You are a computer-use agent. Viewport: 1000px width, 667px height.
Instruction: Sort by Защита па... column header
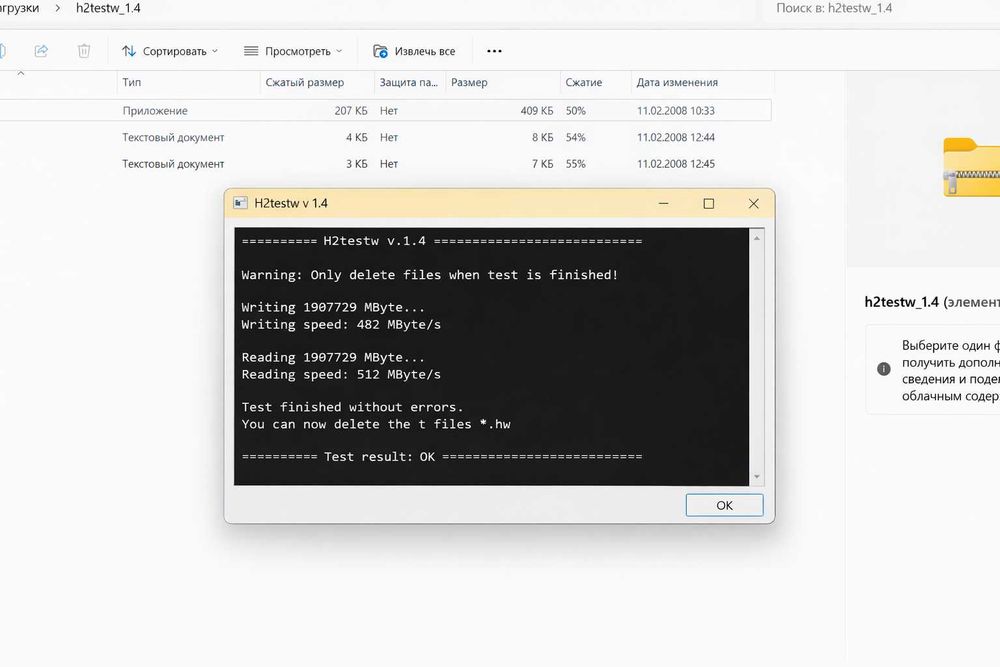[x=409, y=82]
